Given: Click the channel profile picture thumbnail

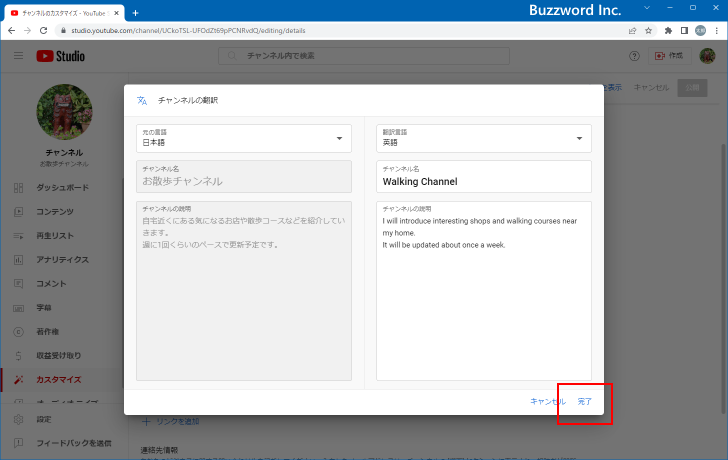Looking at the screenshot, I should point(64,112).
